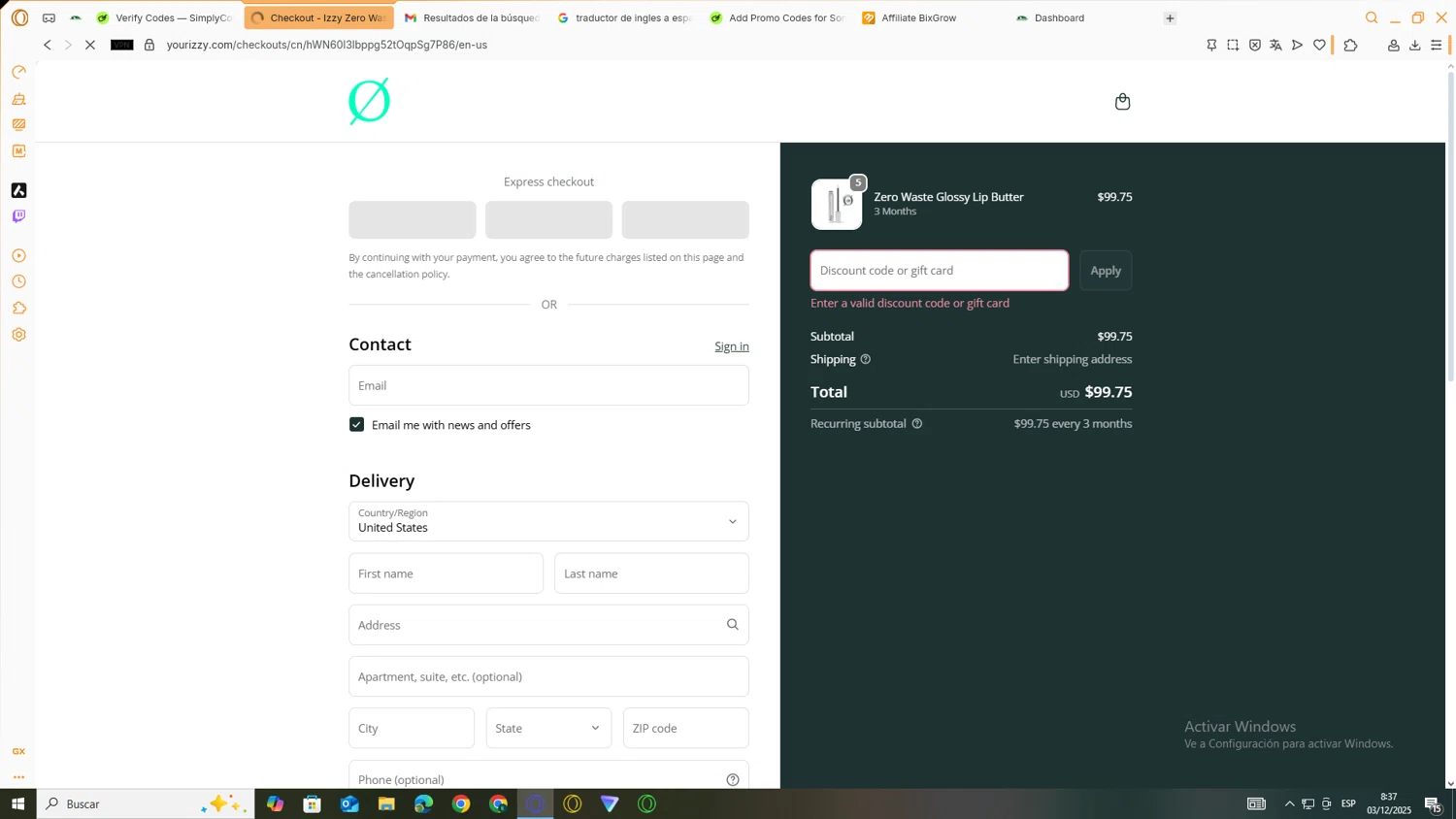Focus the Apartment, suite field
The width and height of the screenshot is (1456, 819).
pyautogui.click(x=548, y=676)
